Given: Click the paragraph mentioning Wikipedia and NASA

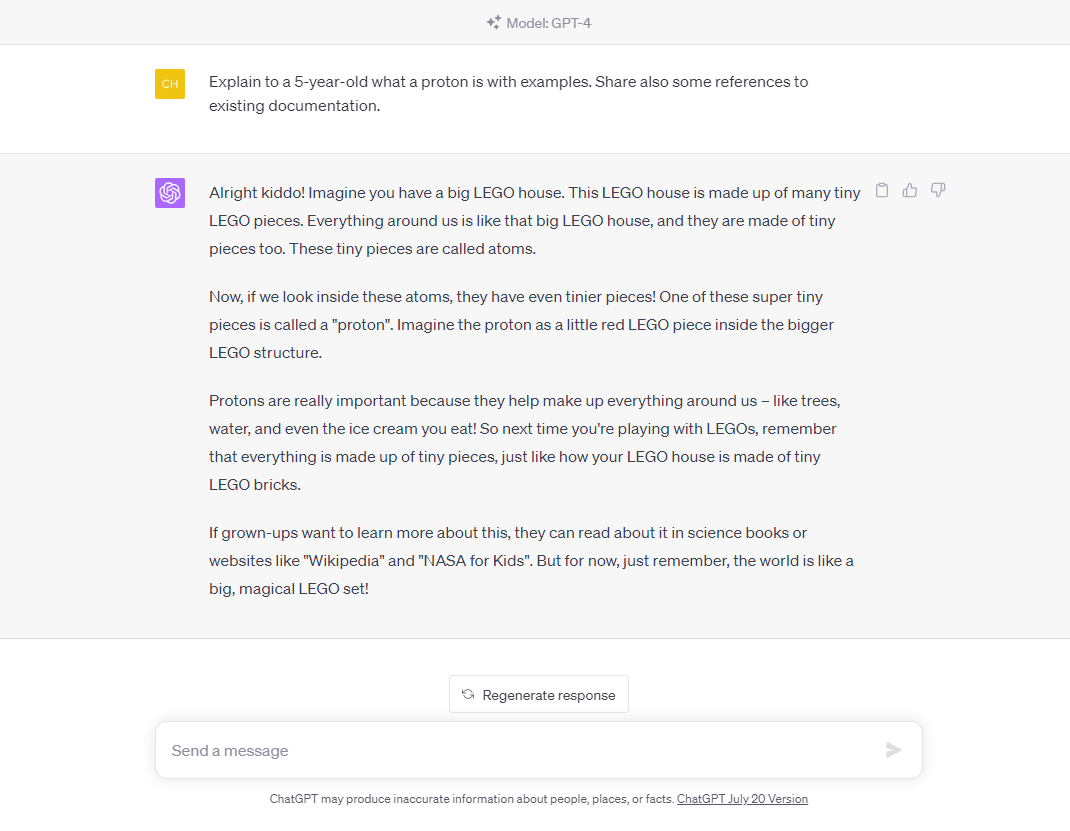Looking at the screenshot, I should coord(531,561).
